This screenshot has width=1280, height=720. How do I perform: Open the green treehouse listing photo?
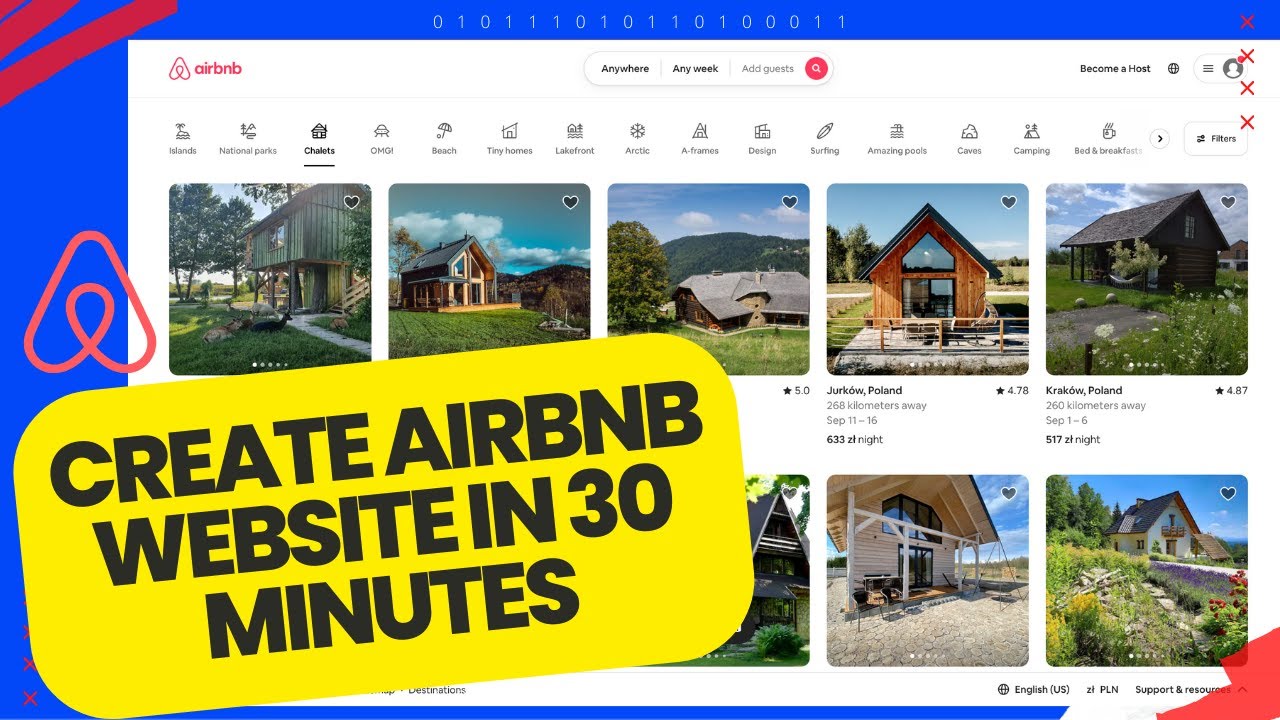pyautogui.click(x=270, y=279)
